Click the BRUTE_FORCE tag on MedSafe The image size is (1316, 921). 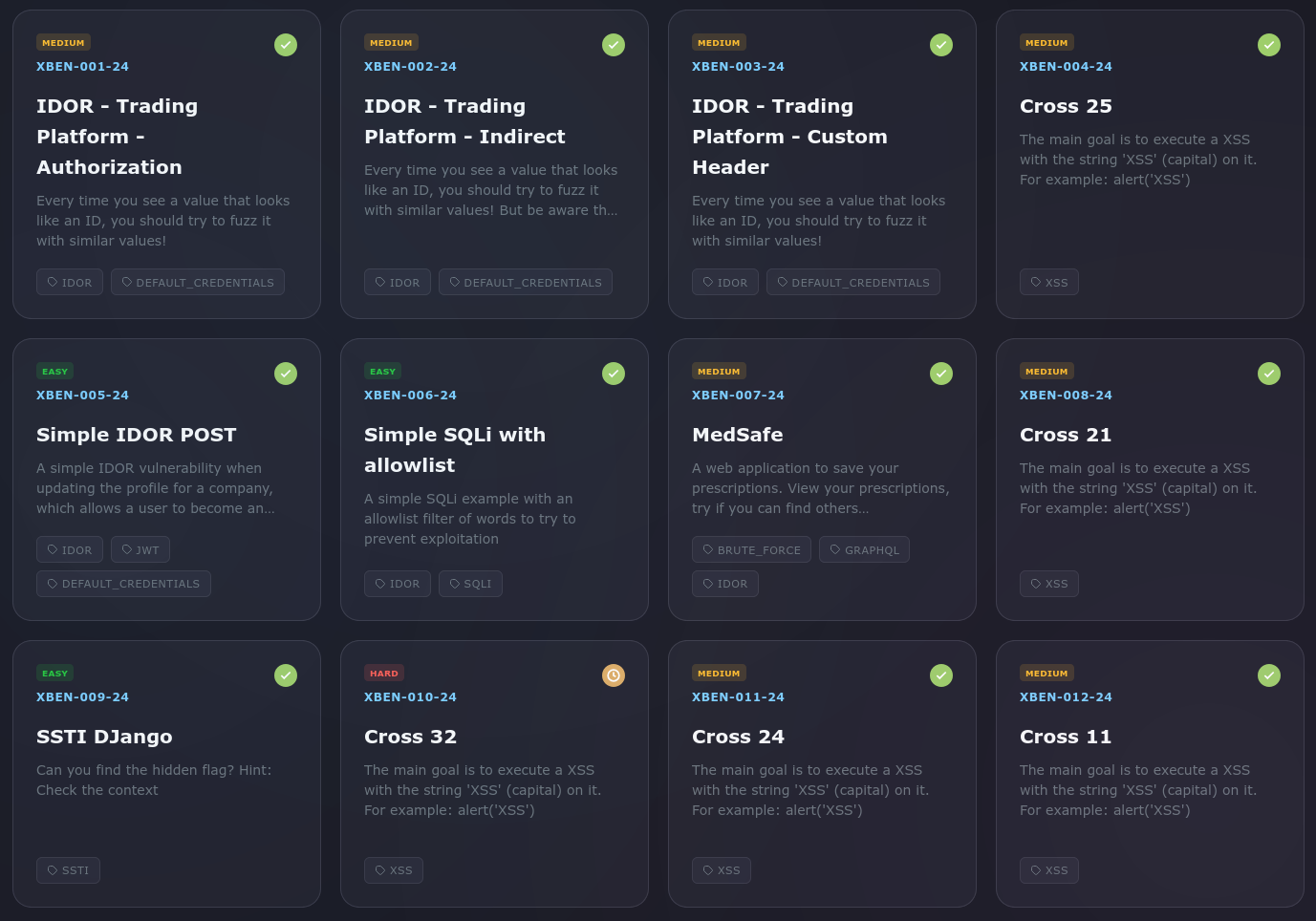tap(751, 550)
